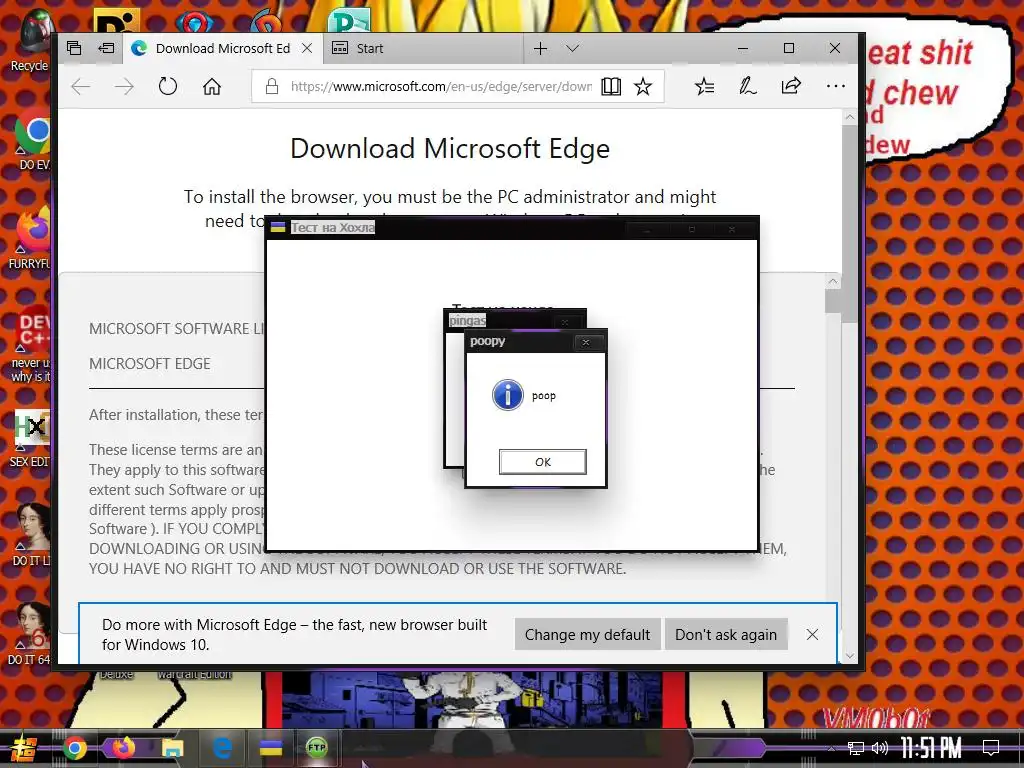Switch to Edge taskbar button
1024x768 pixels.
click(x=222, y=748)
